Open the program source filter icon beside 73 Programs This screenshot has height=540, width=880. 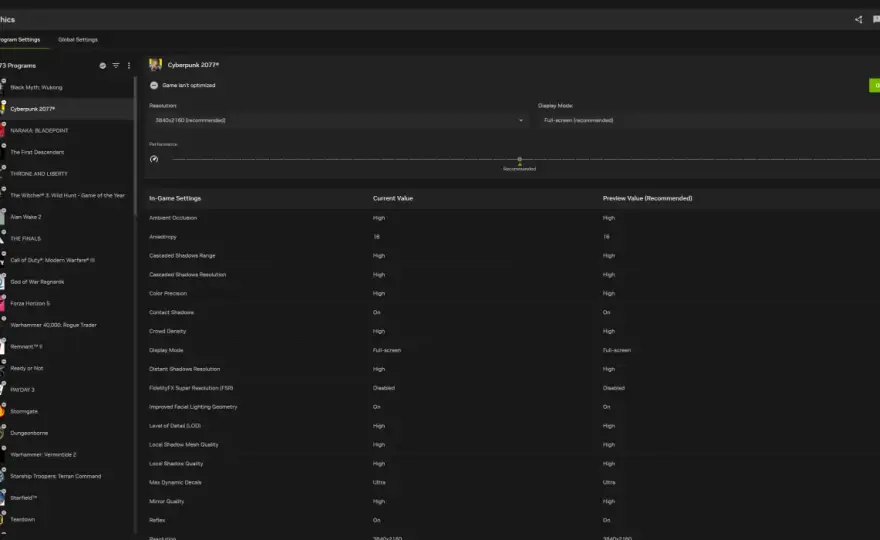tap(103, 66)
